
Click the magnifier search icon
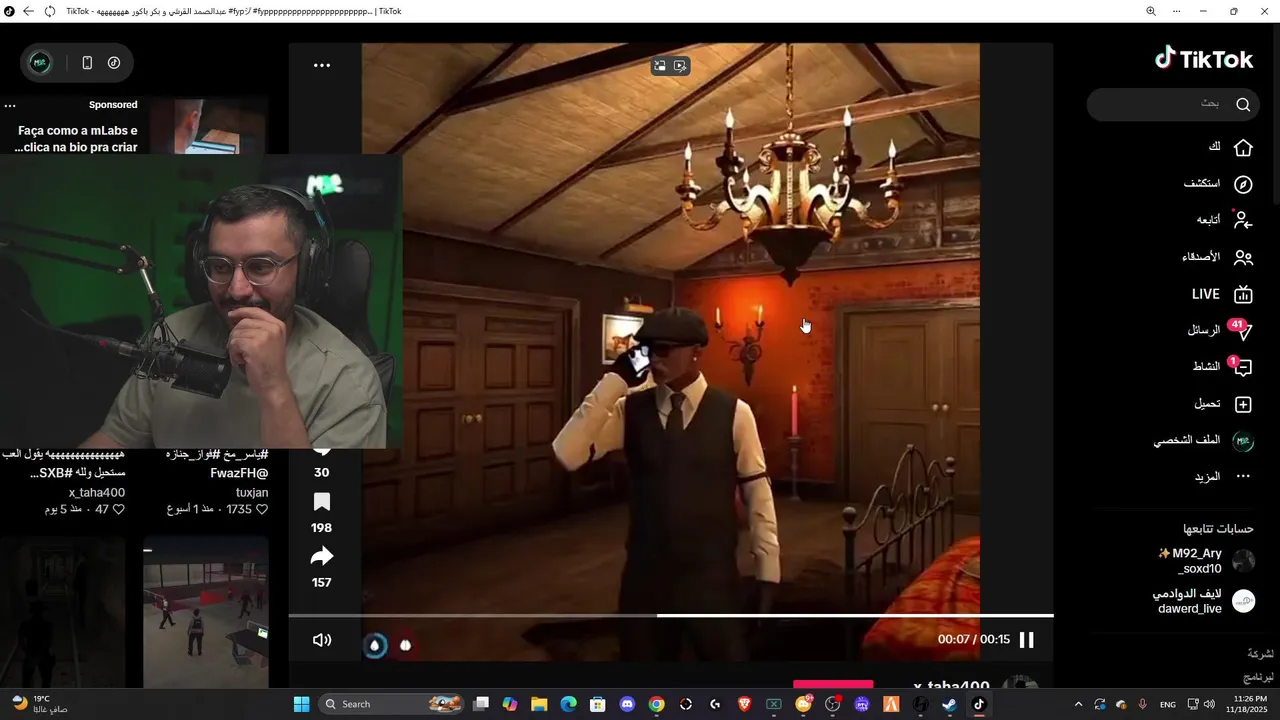(x=1243, y=104)
